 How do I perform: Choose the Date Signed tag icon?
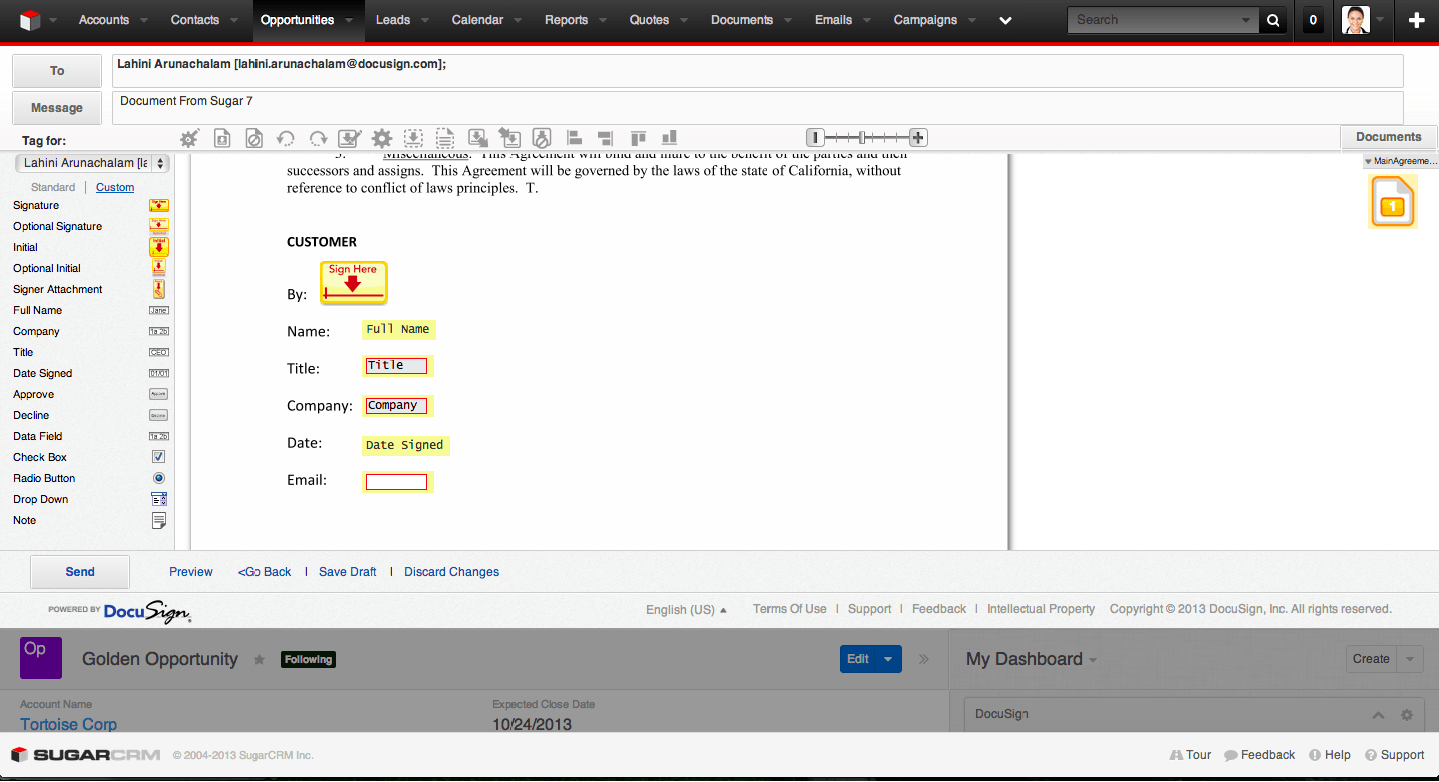(159, 373)
